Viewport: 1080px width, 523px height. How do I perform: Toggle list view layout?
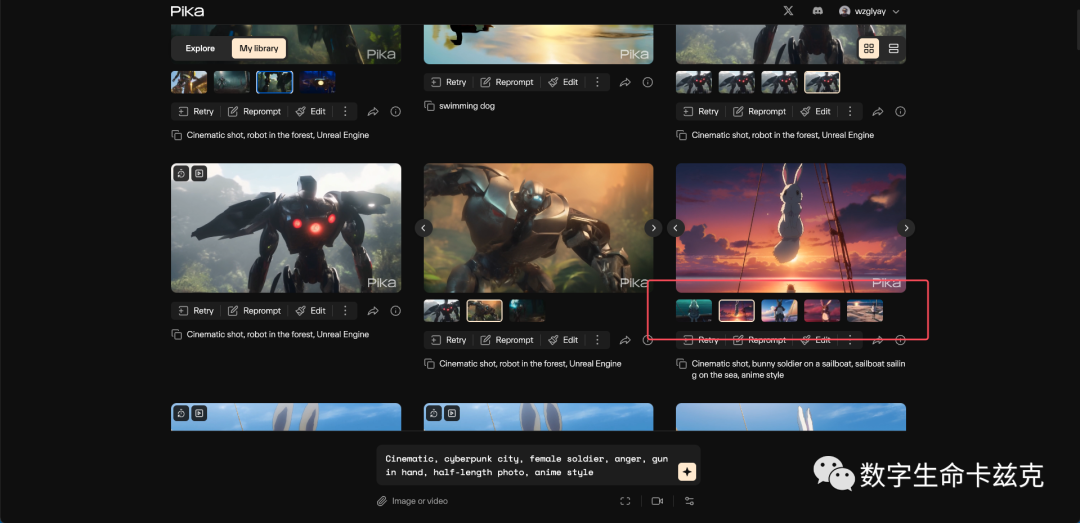[x=893, y=48]
